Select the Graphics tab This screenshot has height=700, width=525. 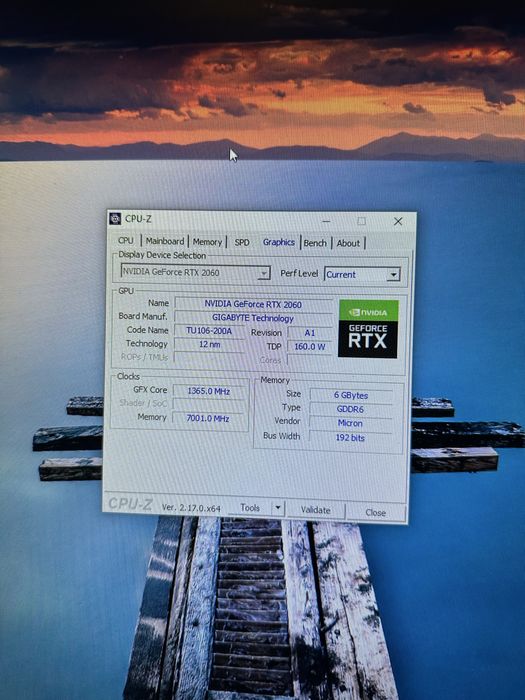point(279,242)
